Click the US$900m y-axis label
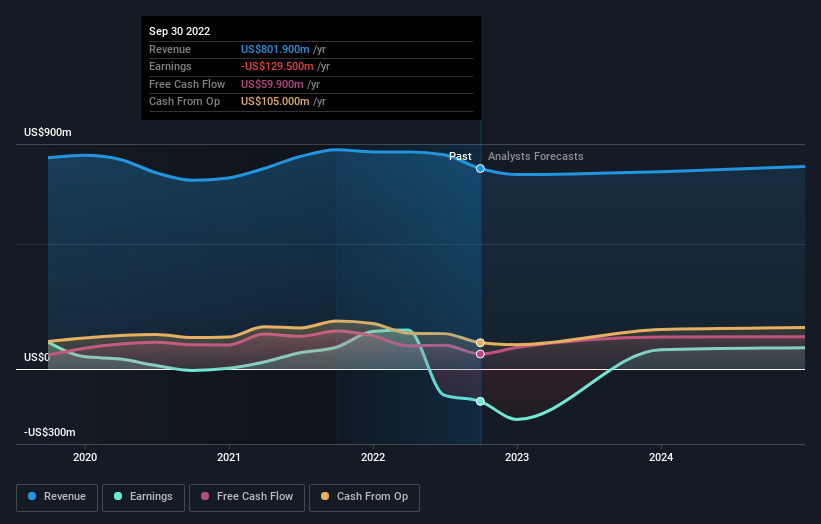 (x=48, y=132)
